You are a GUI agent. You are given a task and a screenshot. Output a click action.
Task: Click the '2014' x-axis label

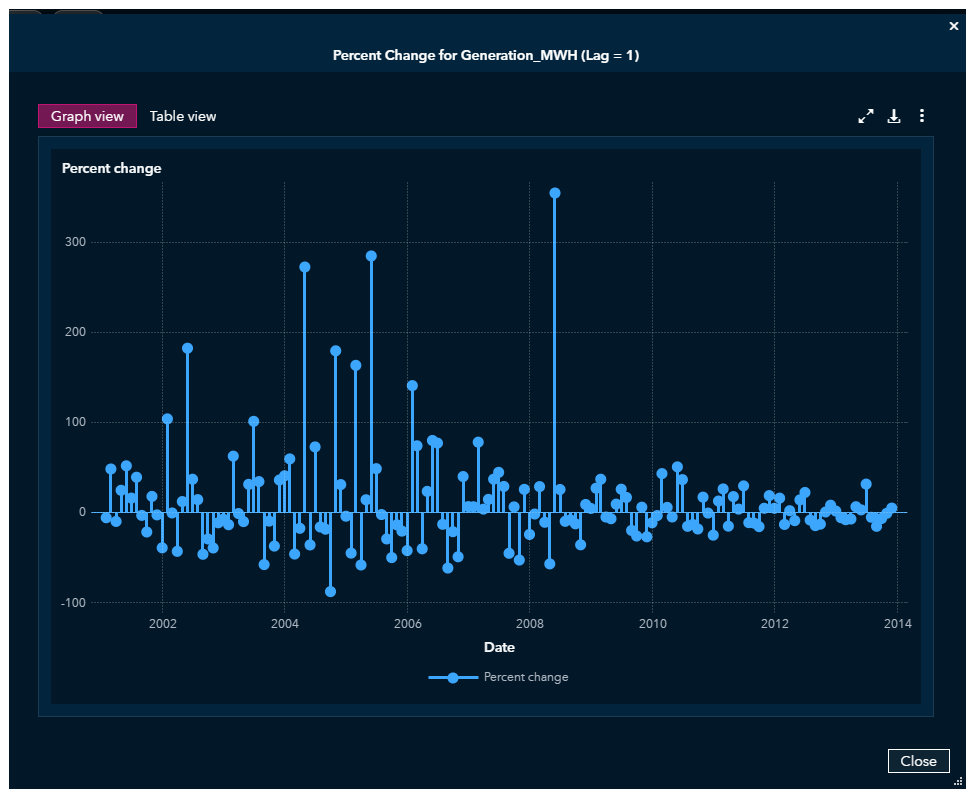[897, 624]
